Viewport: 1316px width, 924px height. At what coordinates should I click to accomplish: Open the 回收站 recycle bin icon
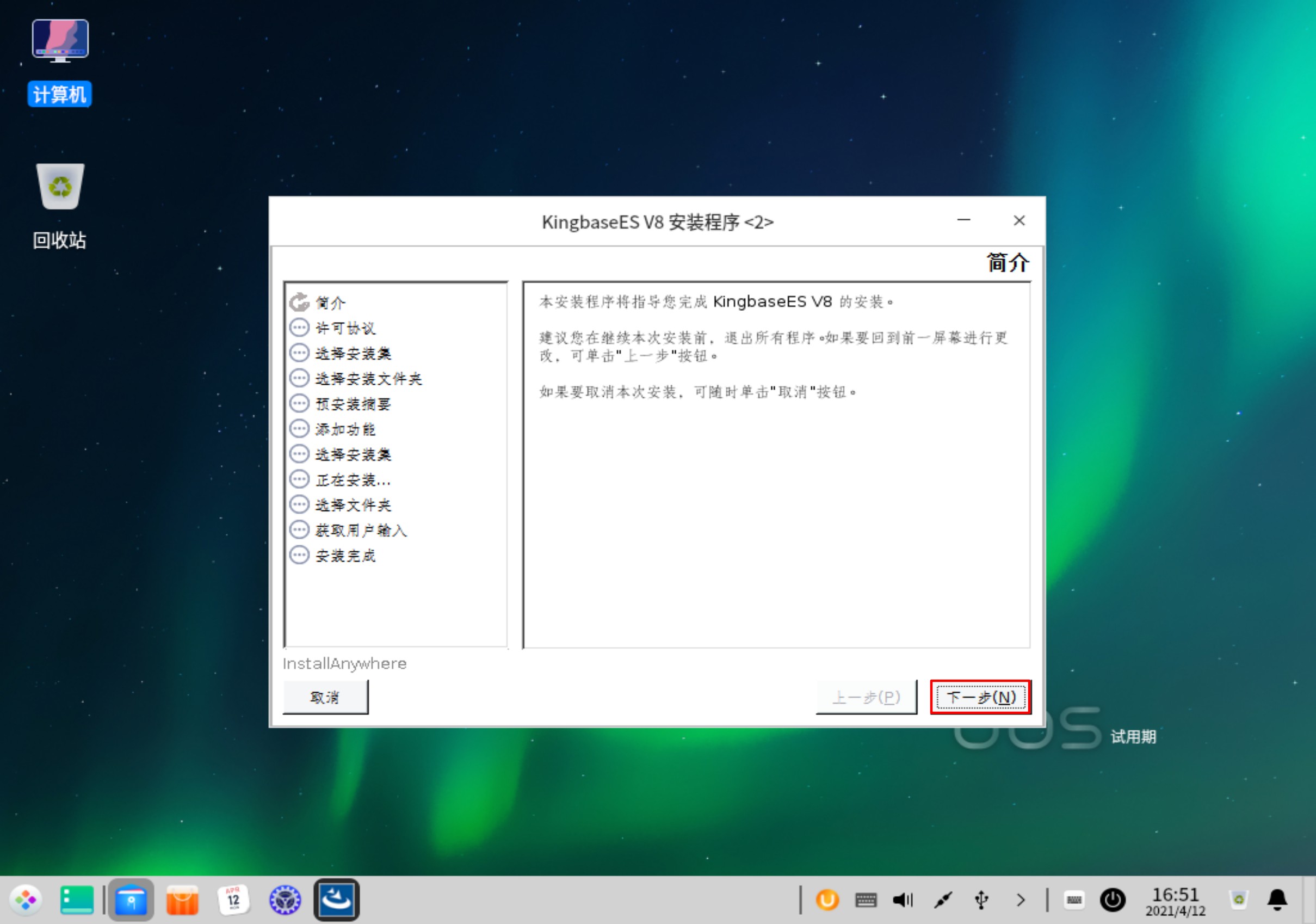(60, 187)
